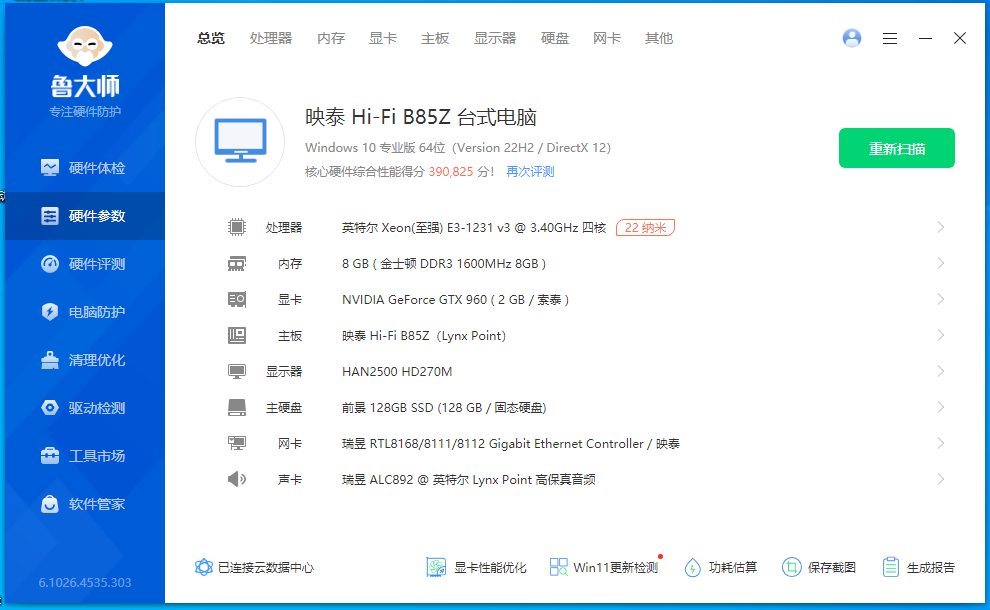Open the hamburger main menu icon
Viewport: 990px width, 610px height.
[889, 38]
